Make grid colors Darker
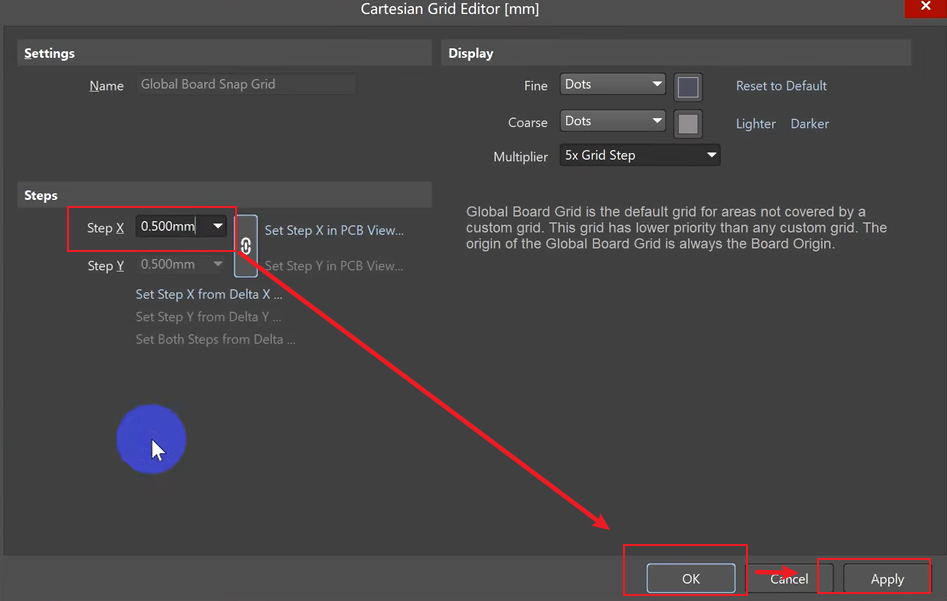 (809, 124)
